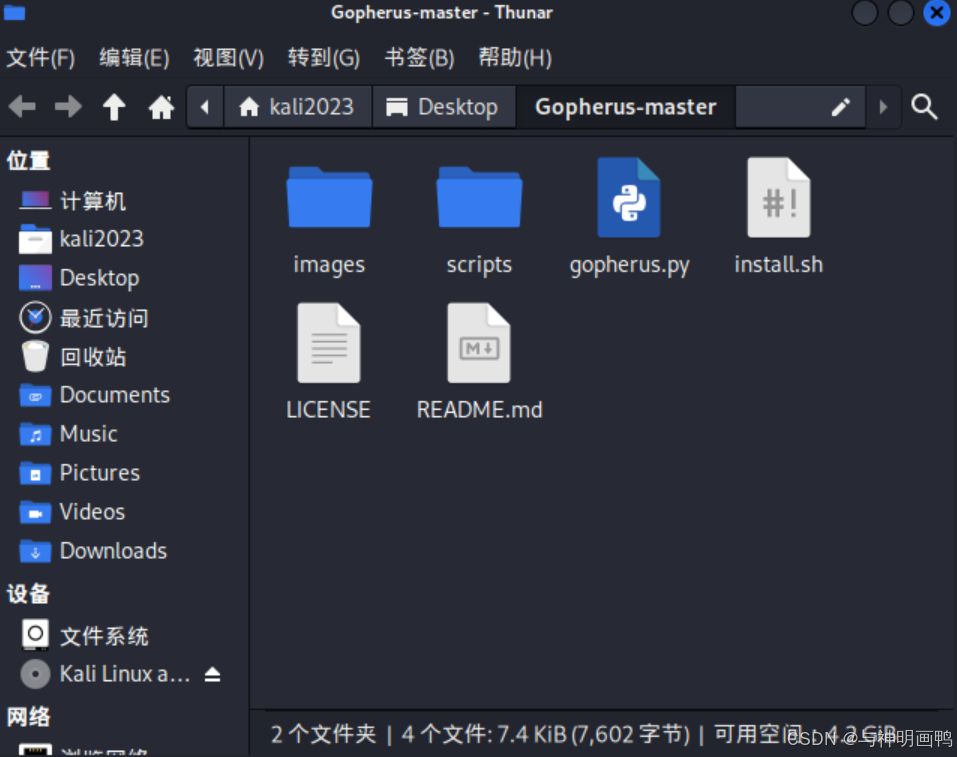Select the images folder icon
Viewport: 957px width, 757px height.
tap(329, 197)
